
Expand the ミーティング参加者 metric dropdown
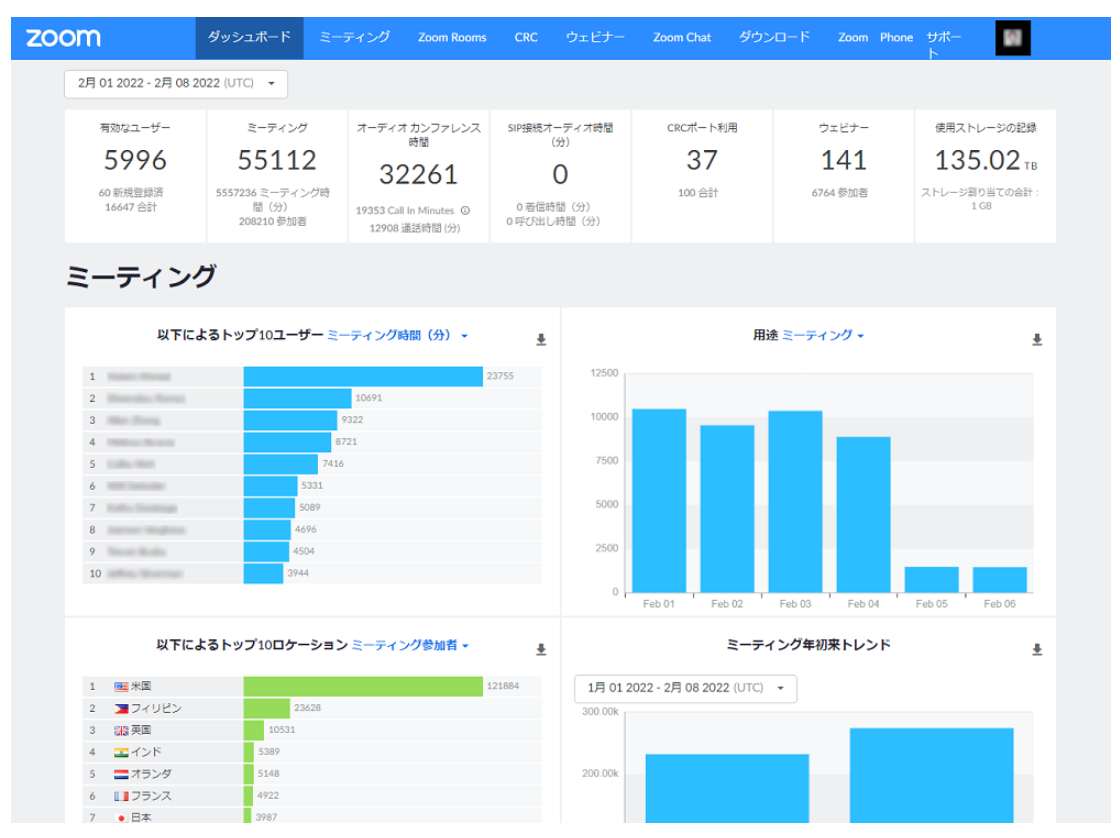(410, 646)
